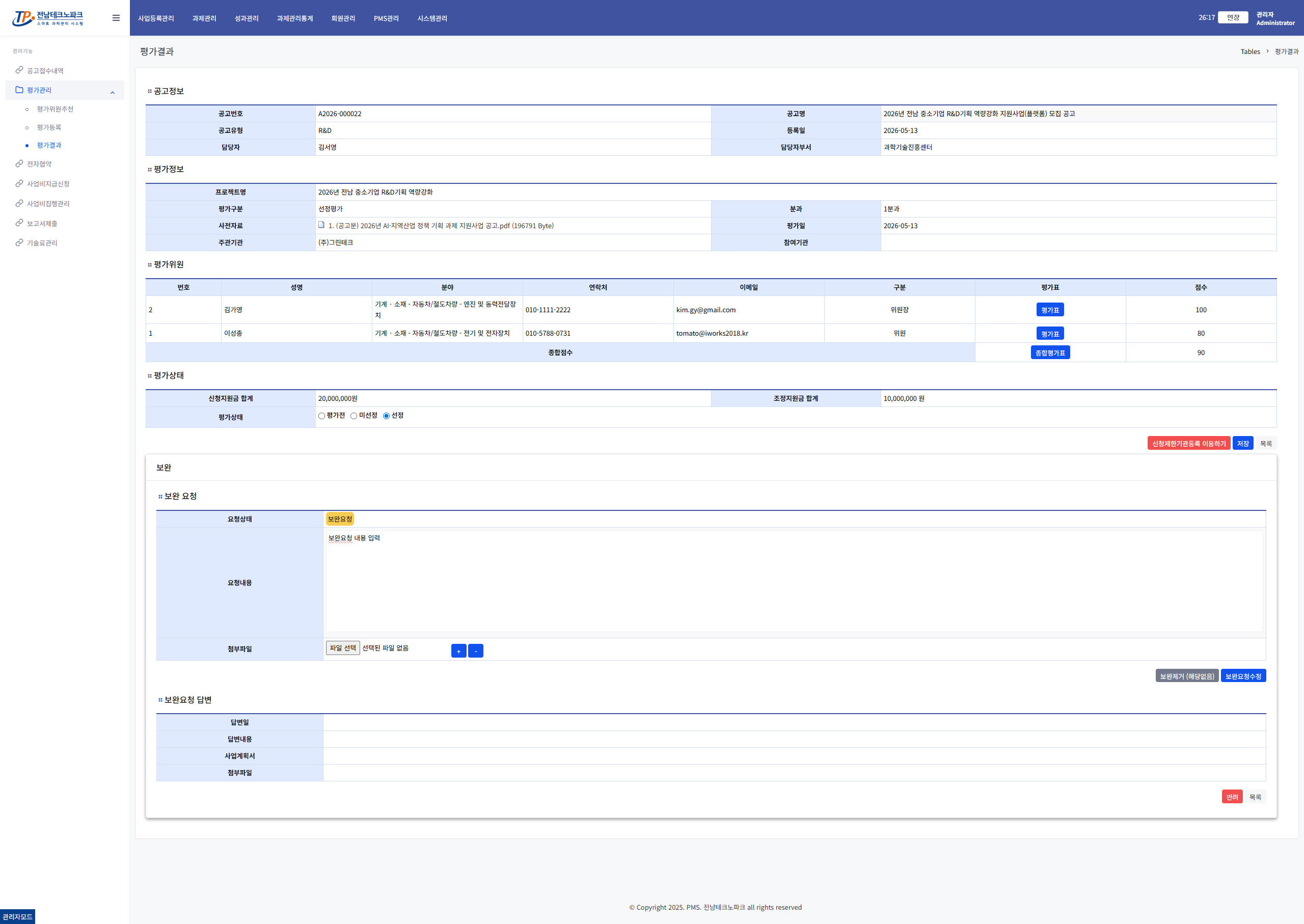Go to 기술료관리 in sidebar
Image resolution: width=1304 pixels, height=924 pixels.
[42, 243]
